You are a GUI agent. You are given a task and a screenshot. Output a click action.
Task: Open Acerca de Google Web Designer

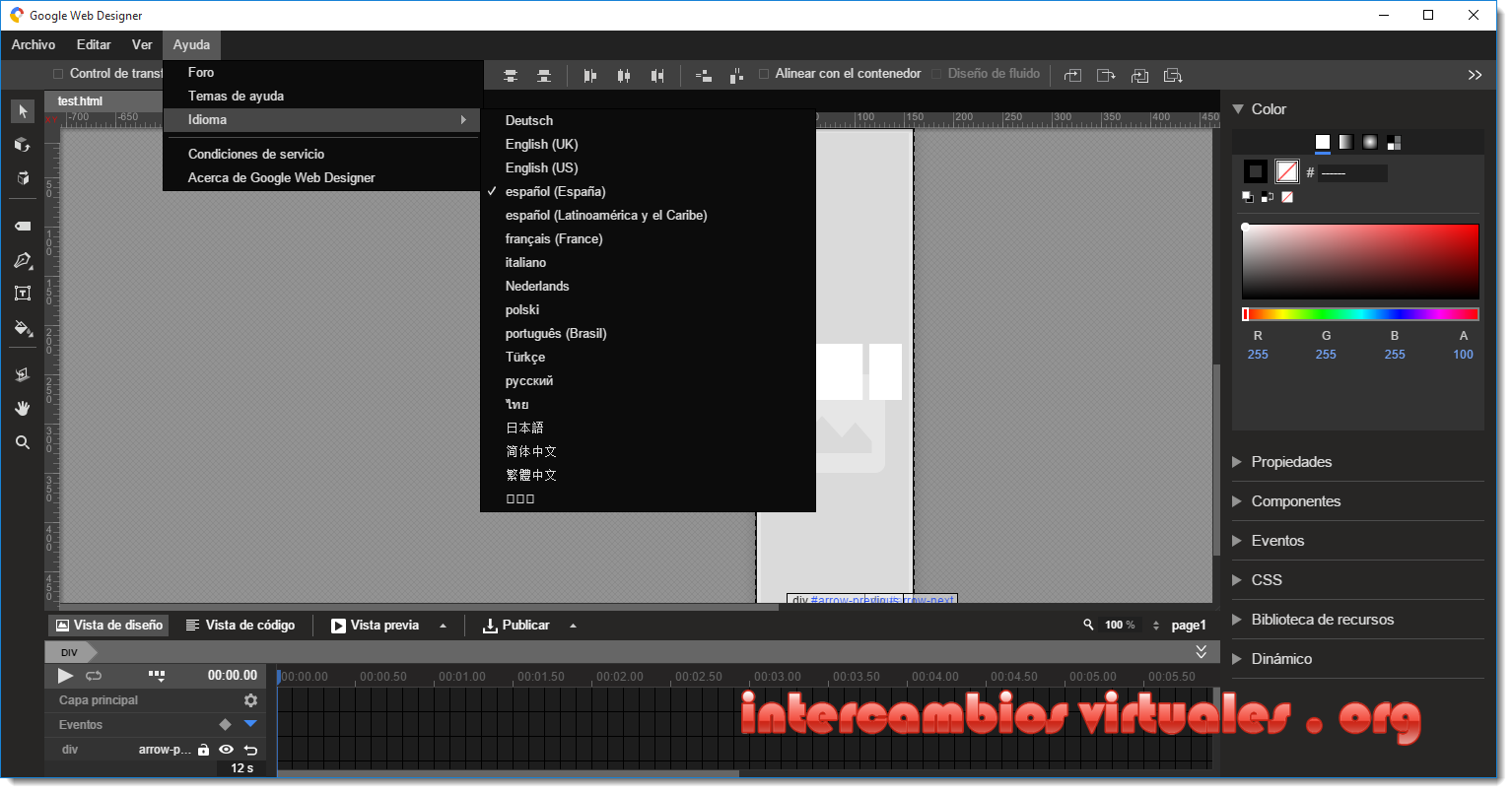coord(322,177)
